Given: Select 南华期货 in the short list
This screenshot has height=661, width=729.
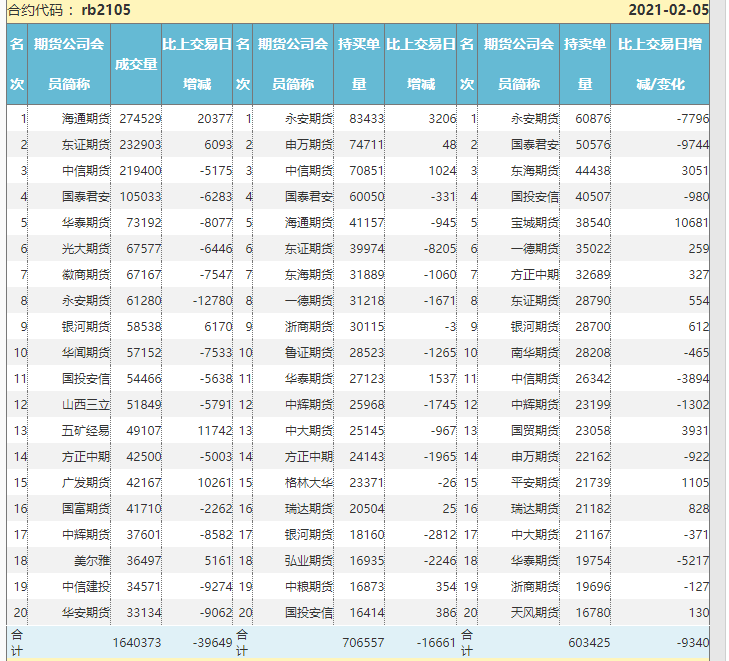Looking at the screenshot, I should [x=535, y=353].
